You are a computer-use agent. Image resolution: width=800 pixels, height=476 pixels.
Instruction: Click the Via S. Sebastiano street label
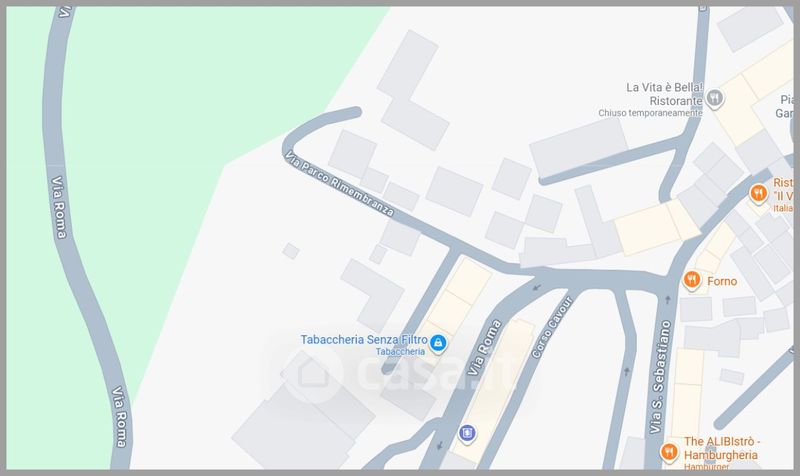(x=659, y=377)
